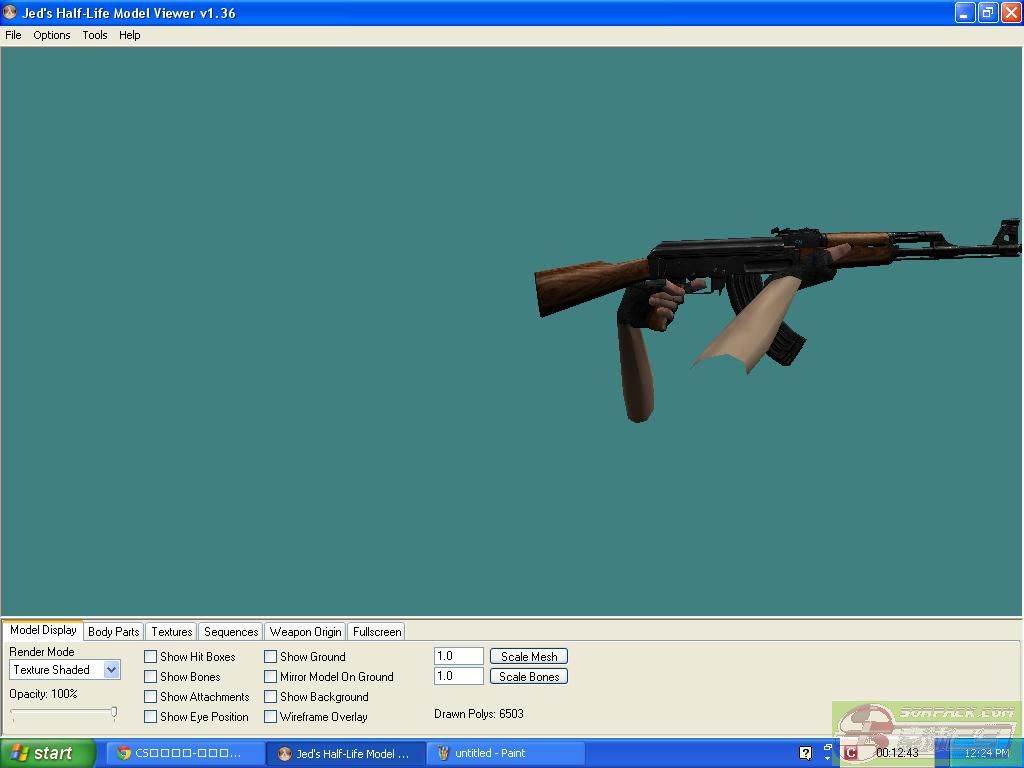Click the taskbar clock showing 12:24 PM
The image size is (1024, 768).
[987, 753]
